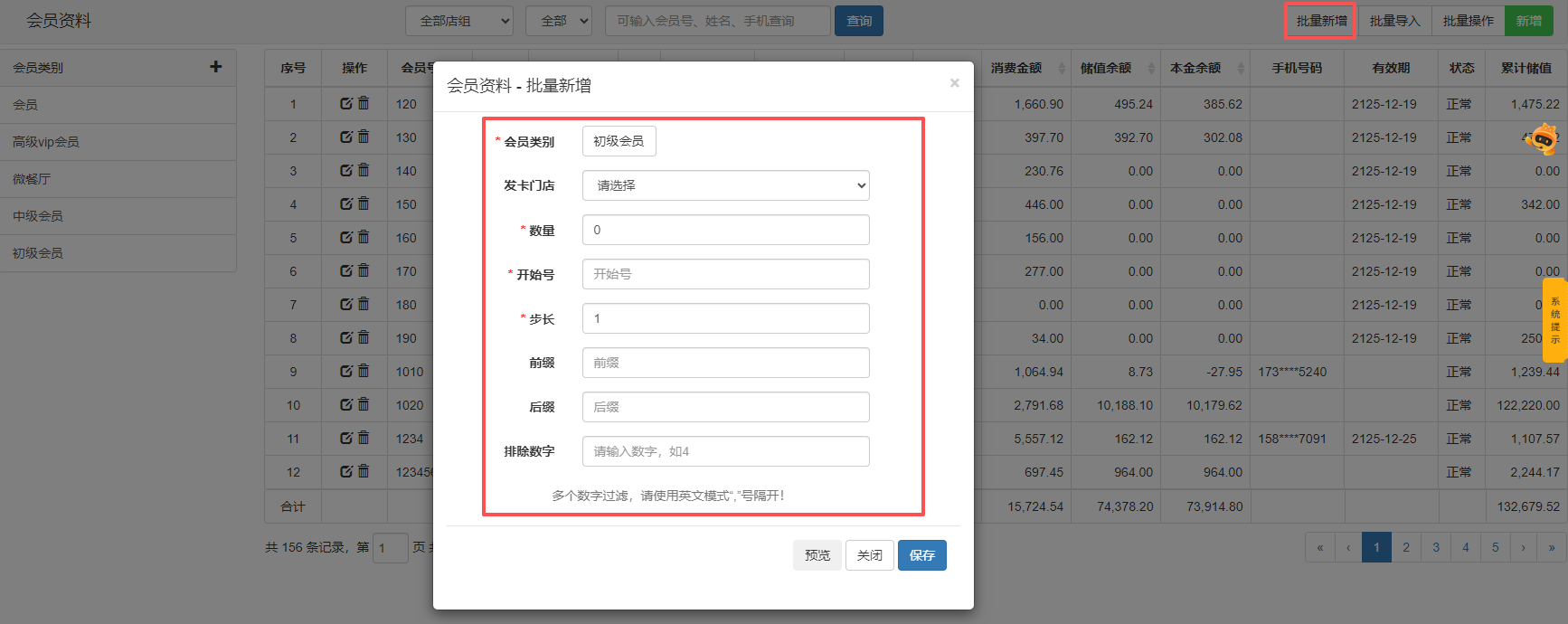Open the 全部 filter dropdown

558,21
